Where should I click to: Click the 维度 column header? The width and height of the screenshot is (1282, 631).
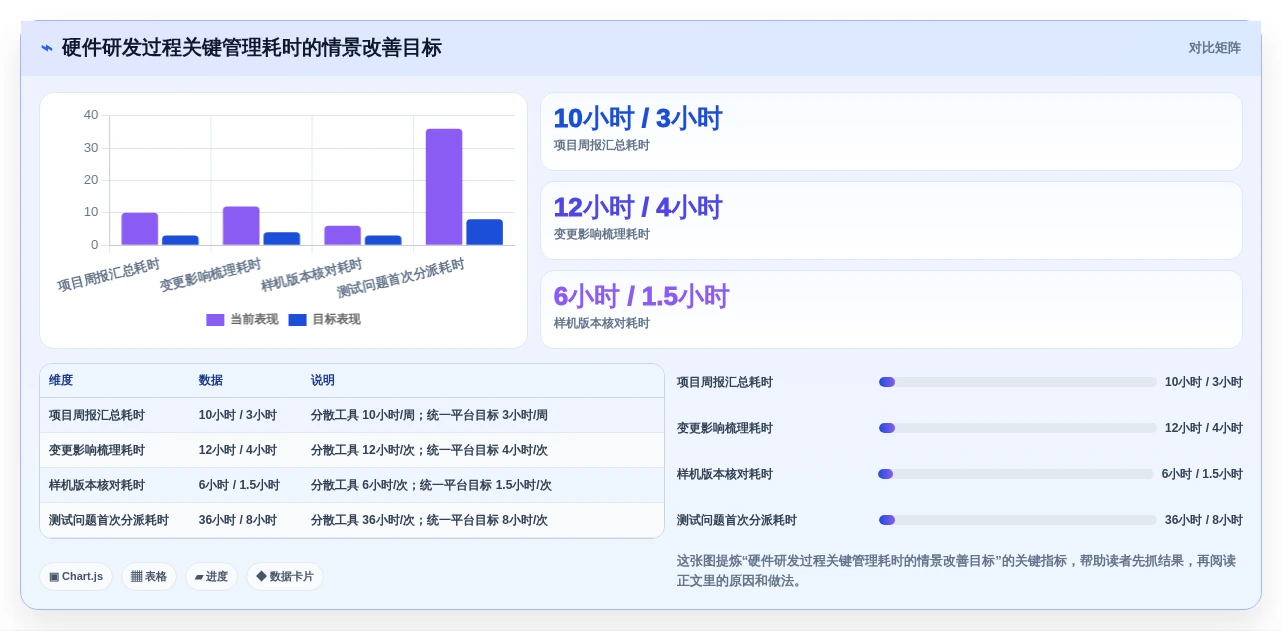coord(61,381)
